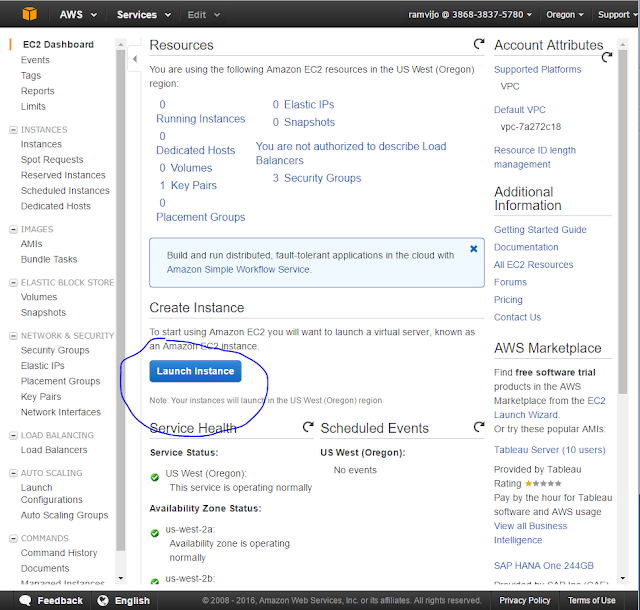
Task: Click US West (Oregon) green status icon
Action: 155,477
